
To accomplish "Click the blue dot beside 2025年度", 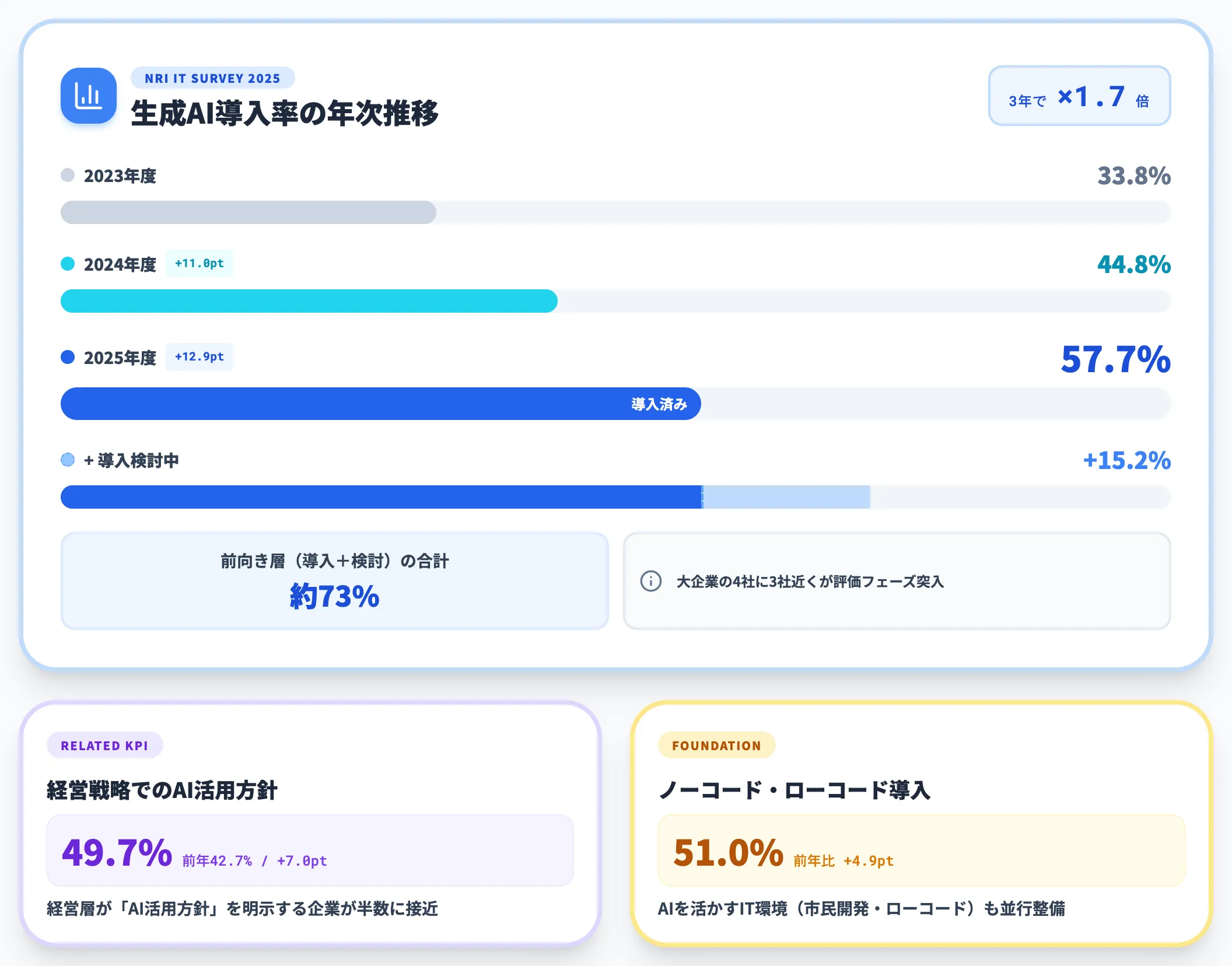I will coord(68,357).
